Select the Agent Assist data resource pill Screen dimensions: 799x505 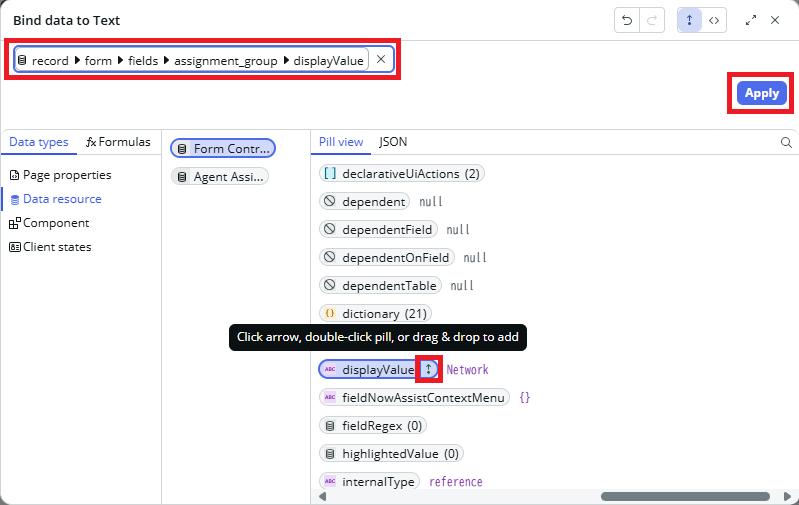221,177
